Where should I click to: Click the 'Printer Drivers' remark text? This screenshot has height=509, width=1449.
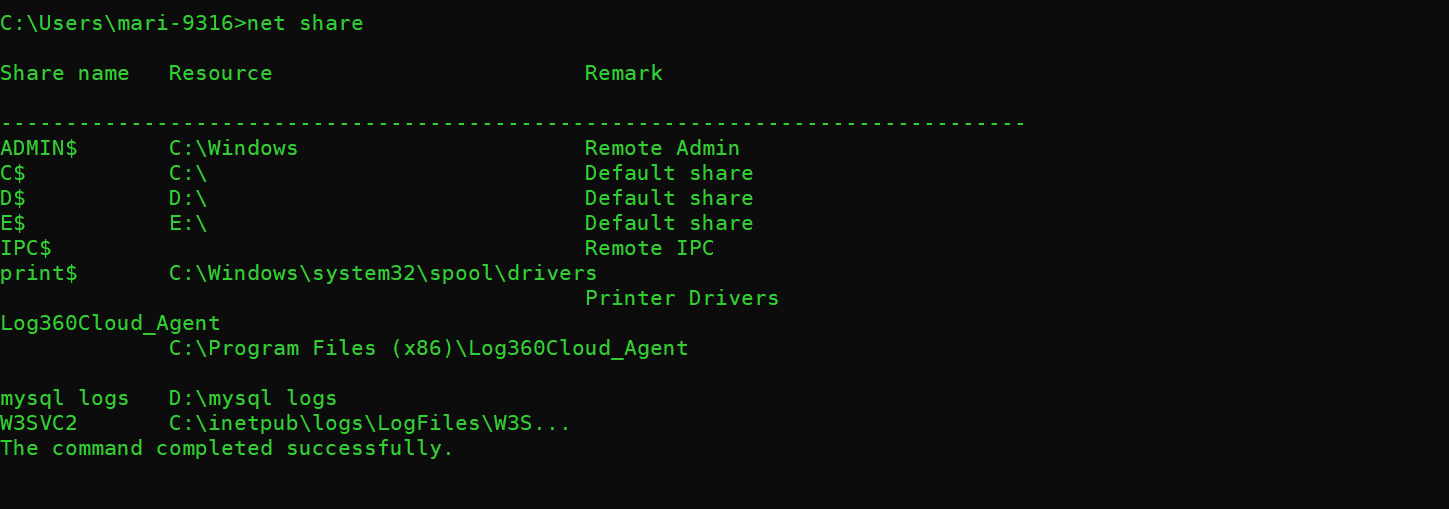(681, 298)
